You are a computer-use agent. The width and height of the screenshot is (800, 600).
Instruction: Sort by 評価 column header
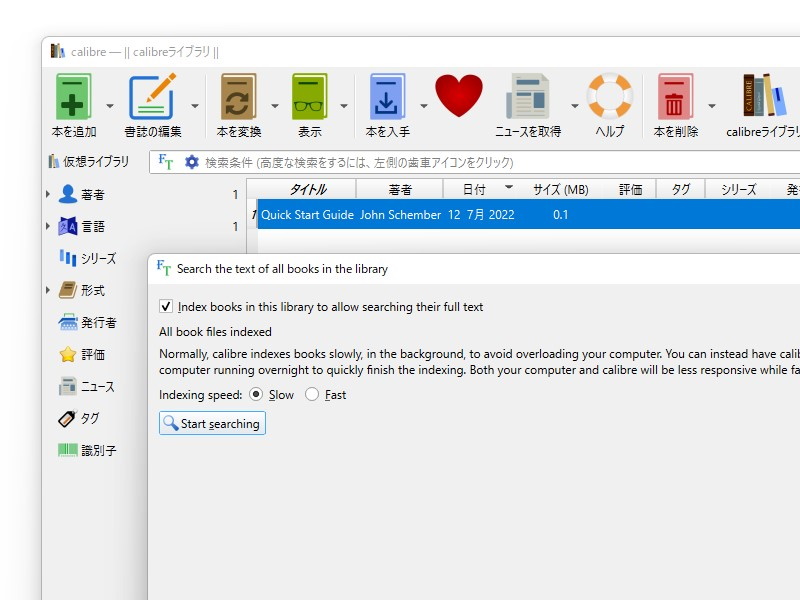click(x=631, y=190)
